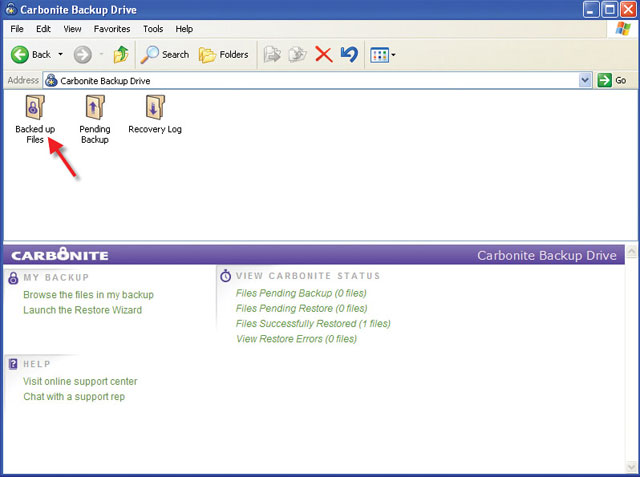640x477 pixels.
Task: Click Browse the files in my backup
Action: tap(89, 295)
